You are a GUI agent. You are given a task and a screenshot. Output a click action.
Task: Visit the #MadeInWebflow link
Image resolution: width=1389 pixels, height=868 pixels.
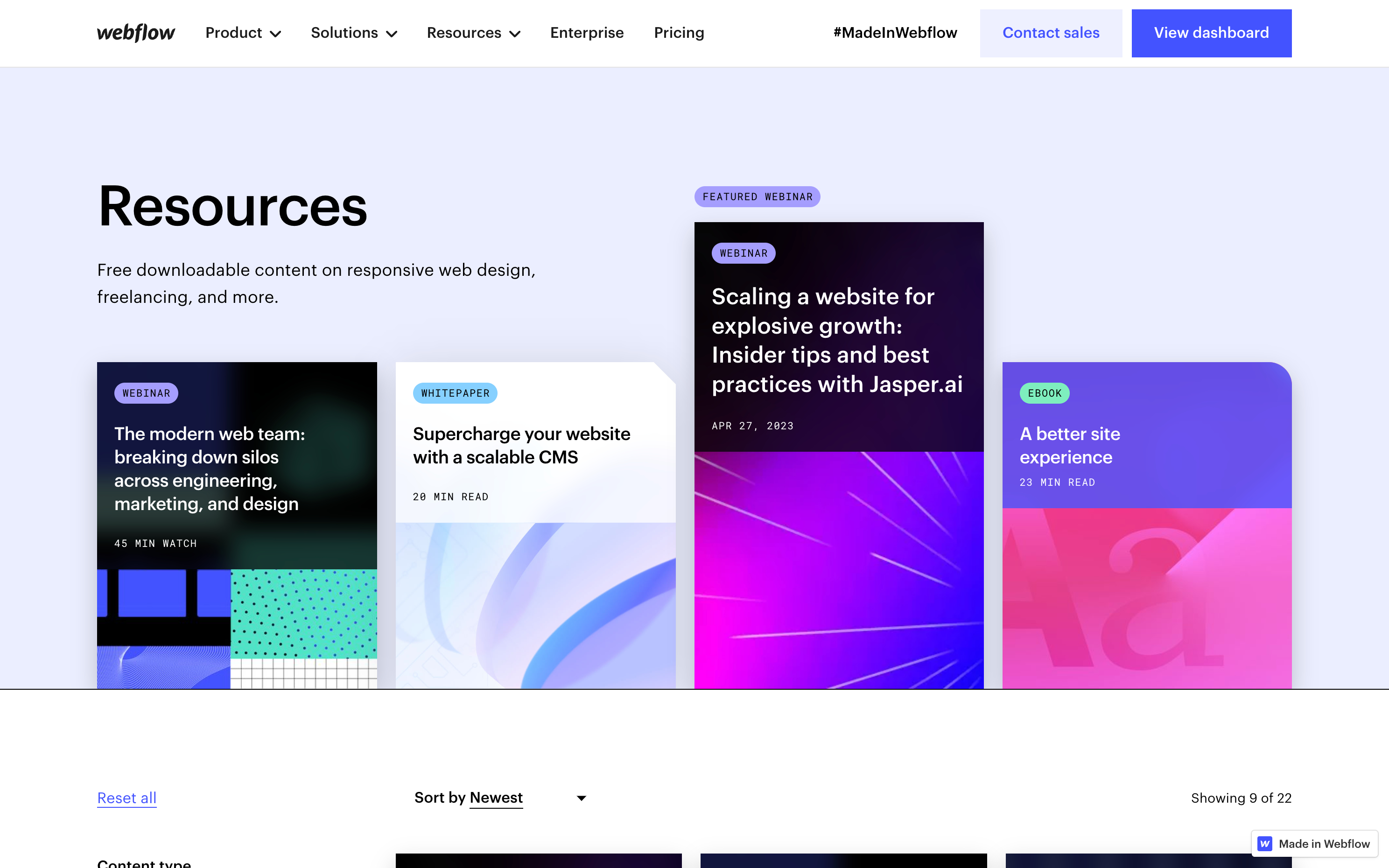coord(895,33)
